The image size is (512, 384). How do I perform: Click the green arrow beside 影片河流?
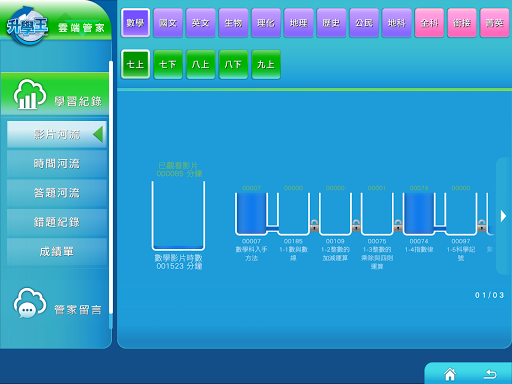click(x=98, y=134)
